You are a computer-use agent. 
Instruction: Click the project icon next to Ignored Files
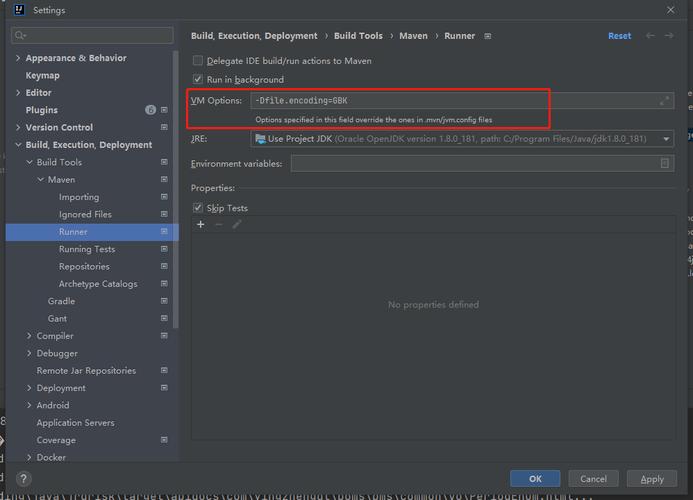164,214
